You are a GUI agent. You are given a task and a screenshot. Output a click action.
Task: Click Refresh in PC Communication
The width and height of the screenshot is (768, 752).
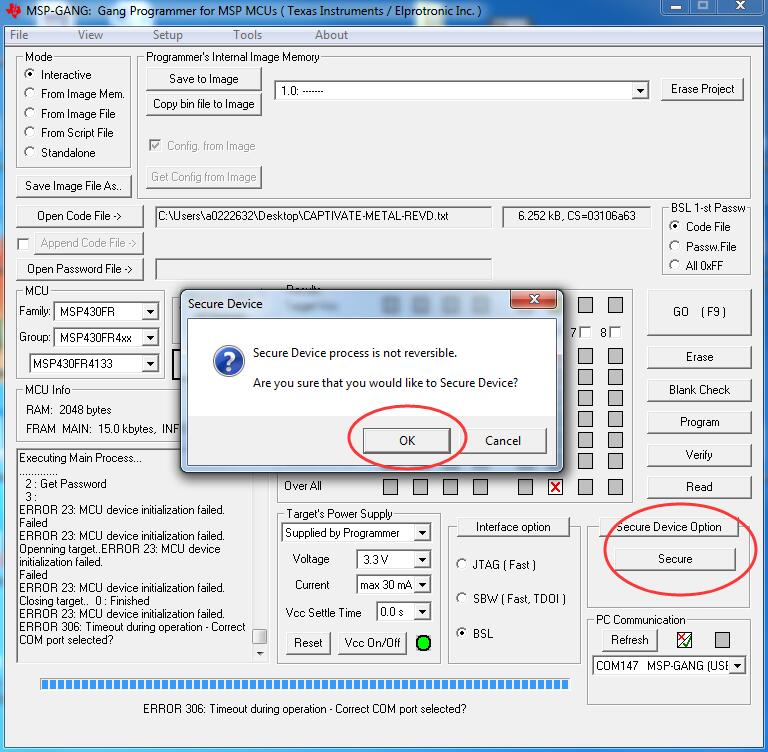pos(629,640)
